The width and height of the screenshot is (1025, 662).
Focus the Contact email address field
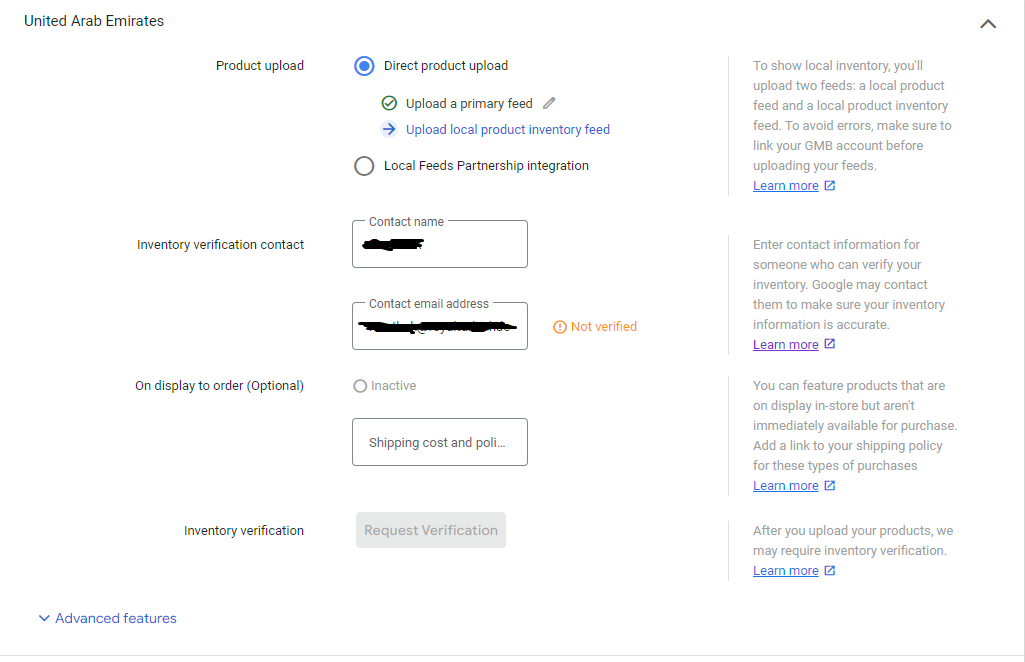440,326
